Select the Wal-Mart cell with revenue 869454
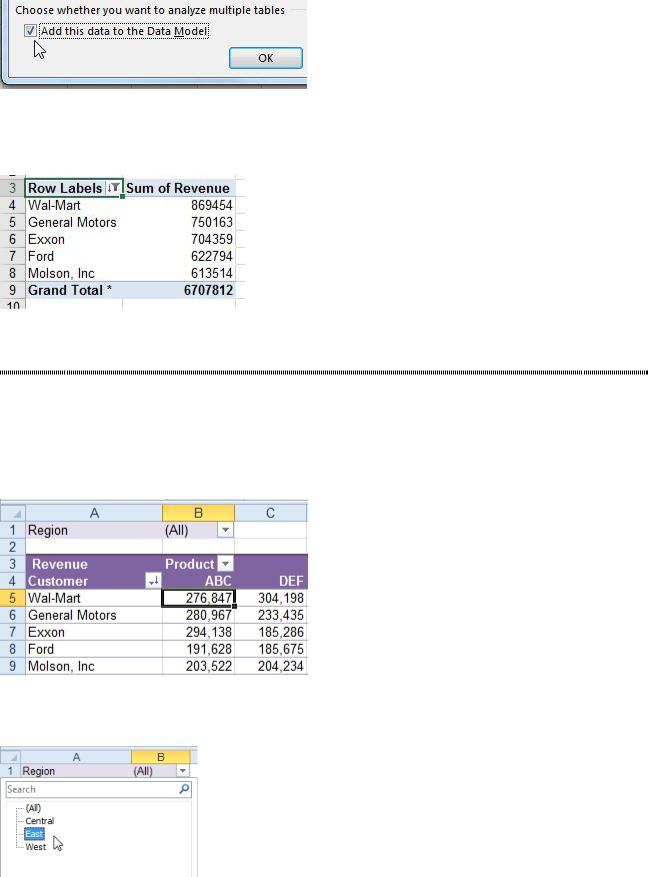 click(x=74, y=205)
